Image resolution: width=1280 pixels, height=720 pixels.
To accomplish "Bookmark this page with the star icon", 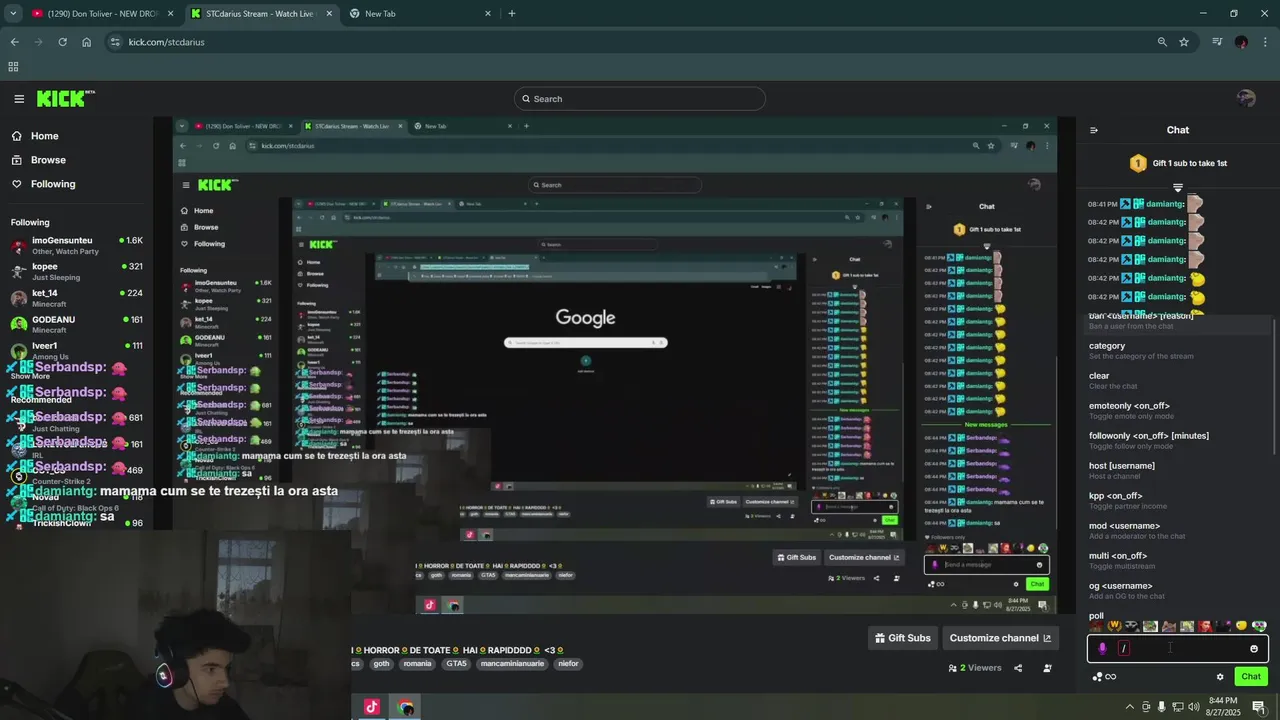I will pyautogui.click(x=1184, y=42).
